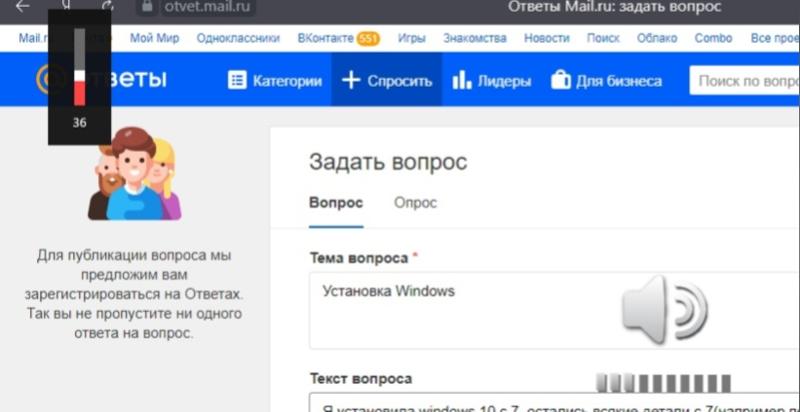Click the registration hint text about зарегистрироваться на Ответах
Viewport: 800px width, 412px height.
[135, 294]
